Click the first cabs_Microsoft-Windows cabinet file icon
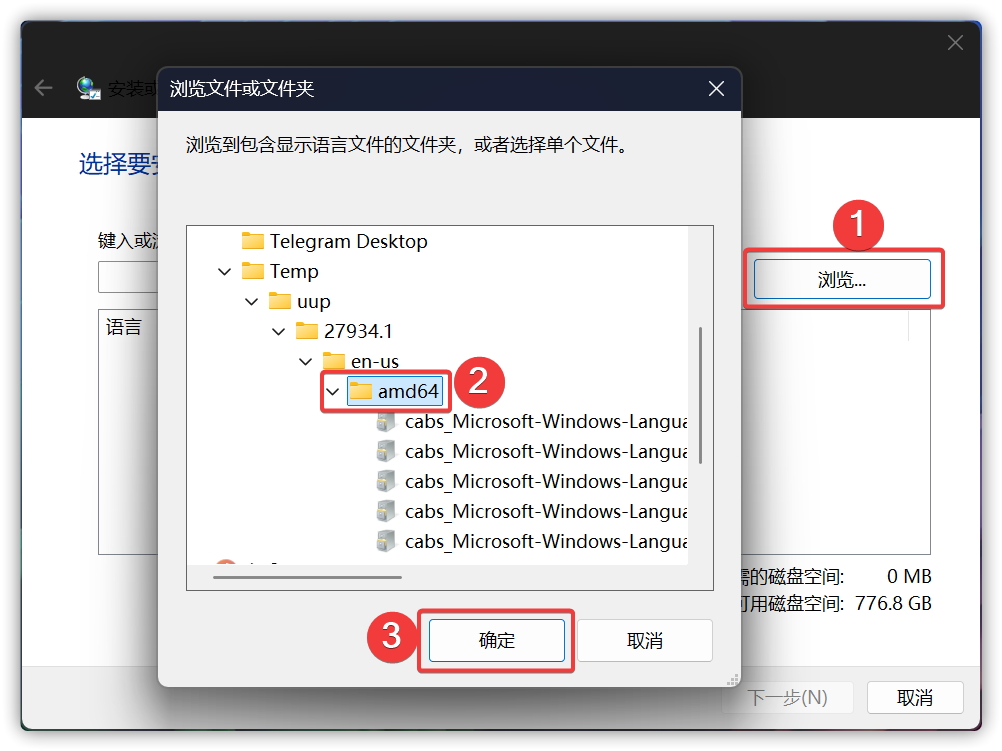This screenshot has height=751, width=1002. click(385, 422)
